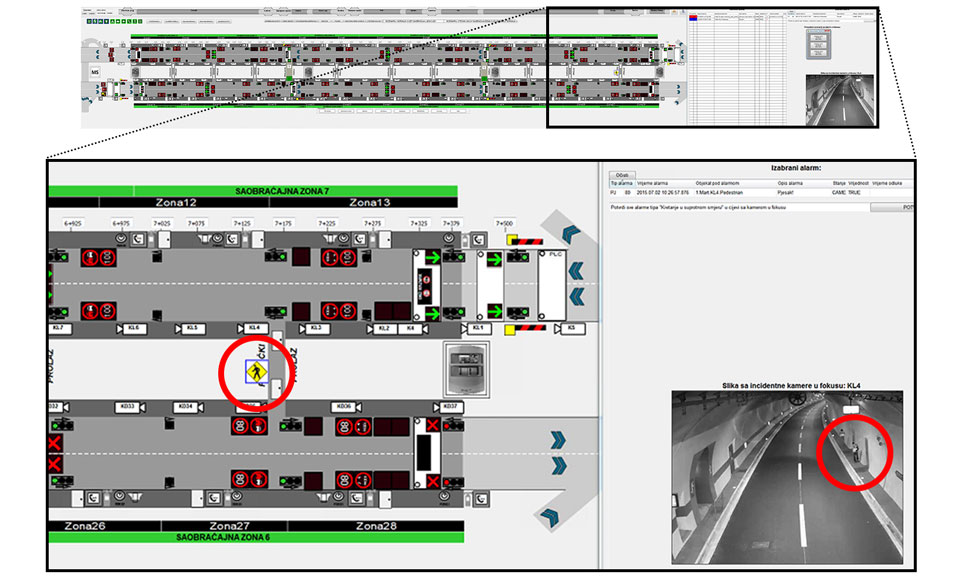Select camera KD36 in the lower tube
Screen dimensions: 960x578
(x=345, y=407)
